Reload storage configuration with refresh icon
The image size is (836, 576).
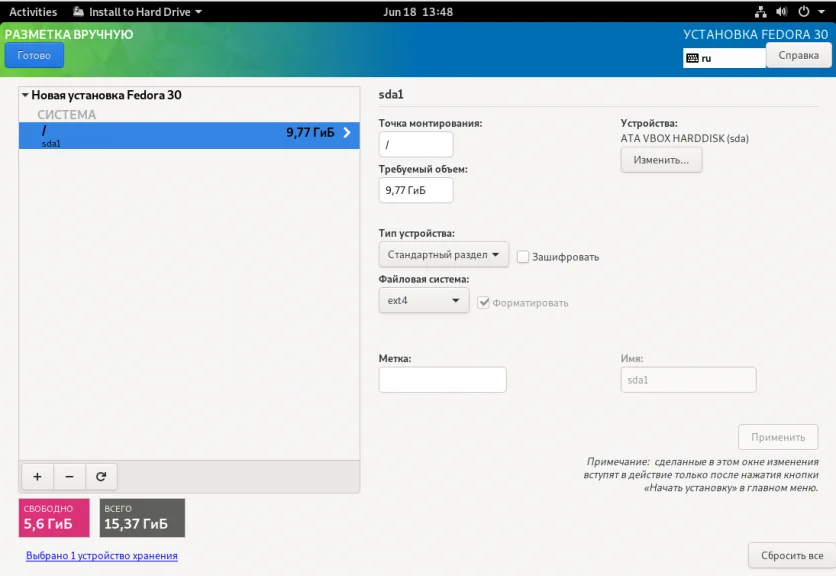tap(101, 476)
